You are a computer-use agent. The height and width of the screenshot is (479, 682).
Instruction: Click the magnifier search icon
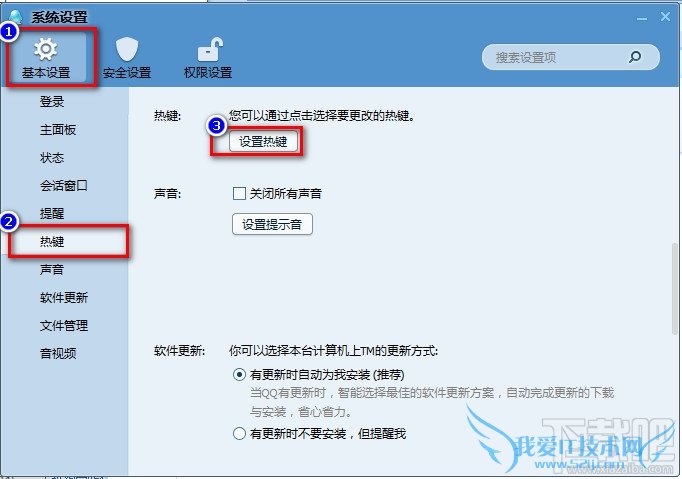tap(635, 57)
